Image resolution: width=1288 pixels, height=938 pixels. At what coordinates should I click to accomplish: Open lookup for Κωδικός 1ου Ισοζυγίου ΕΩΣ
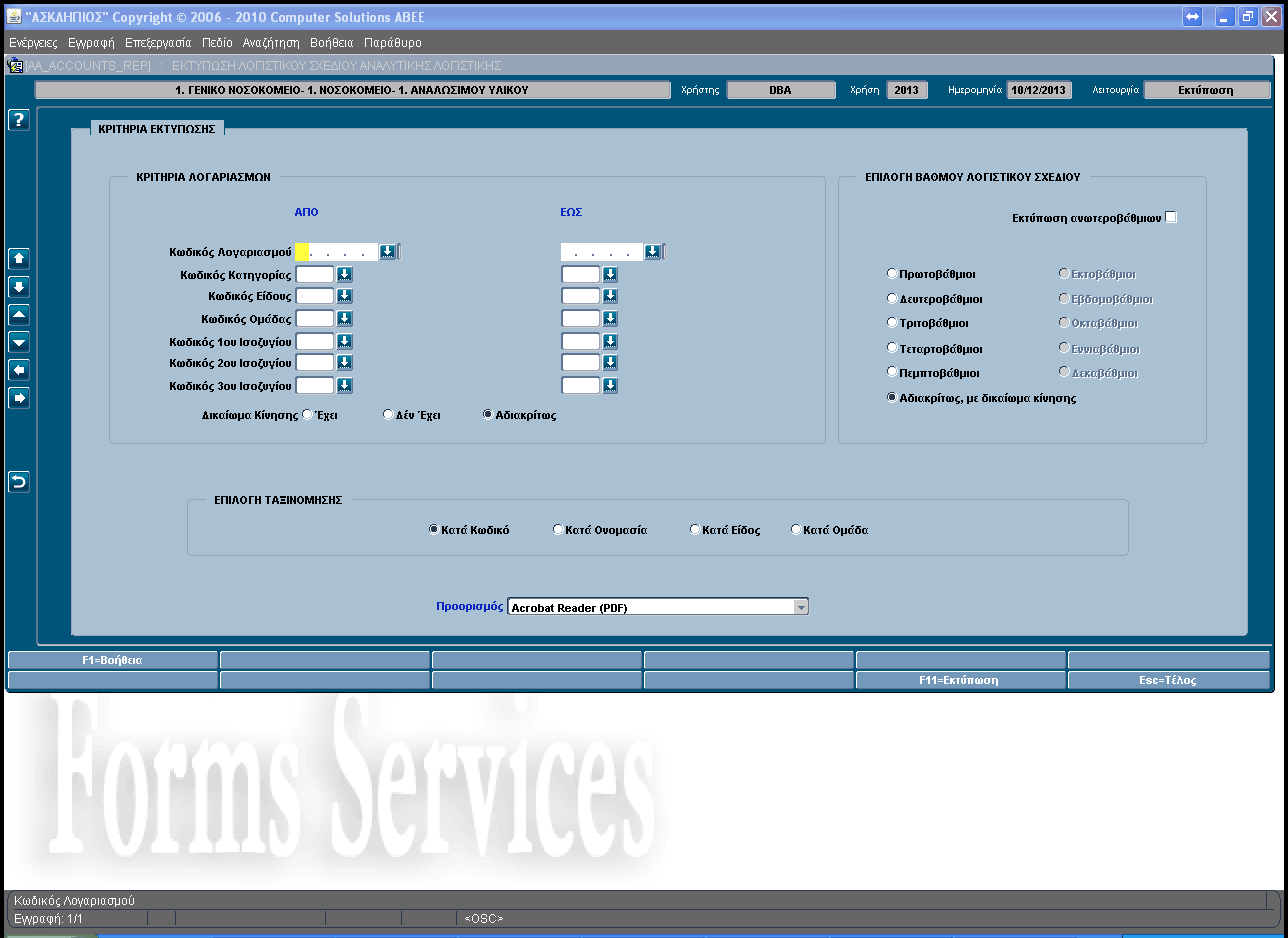click(610, 342)
